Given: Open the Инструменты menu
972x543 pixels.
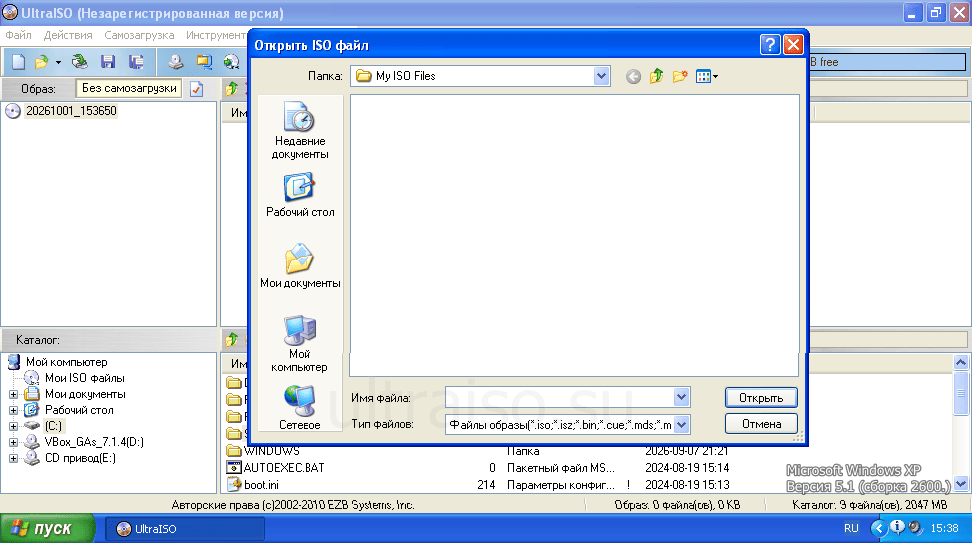Looking at the screenshot, I should (x=216, y=35).
